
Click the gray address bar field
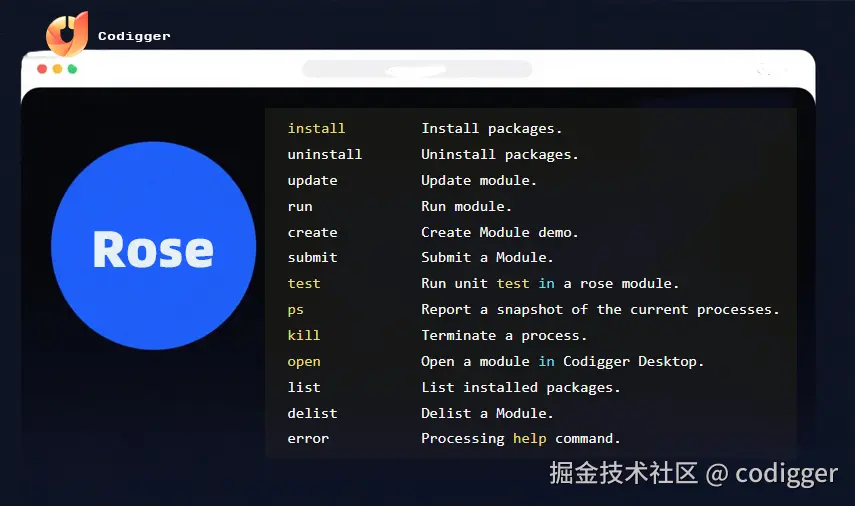(417, 69)
